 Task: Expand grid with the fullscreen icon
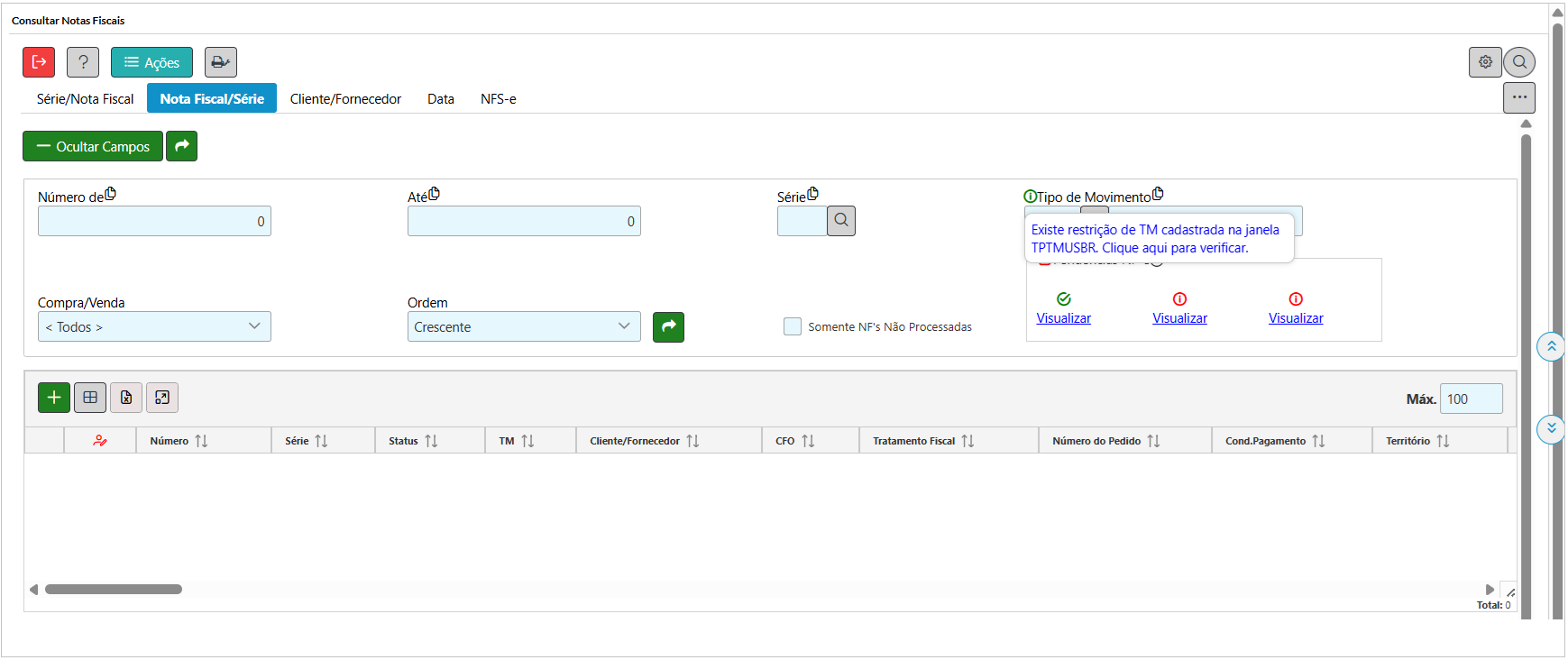(162, 398)
